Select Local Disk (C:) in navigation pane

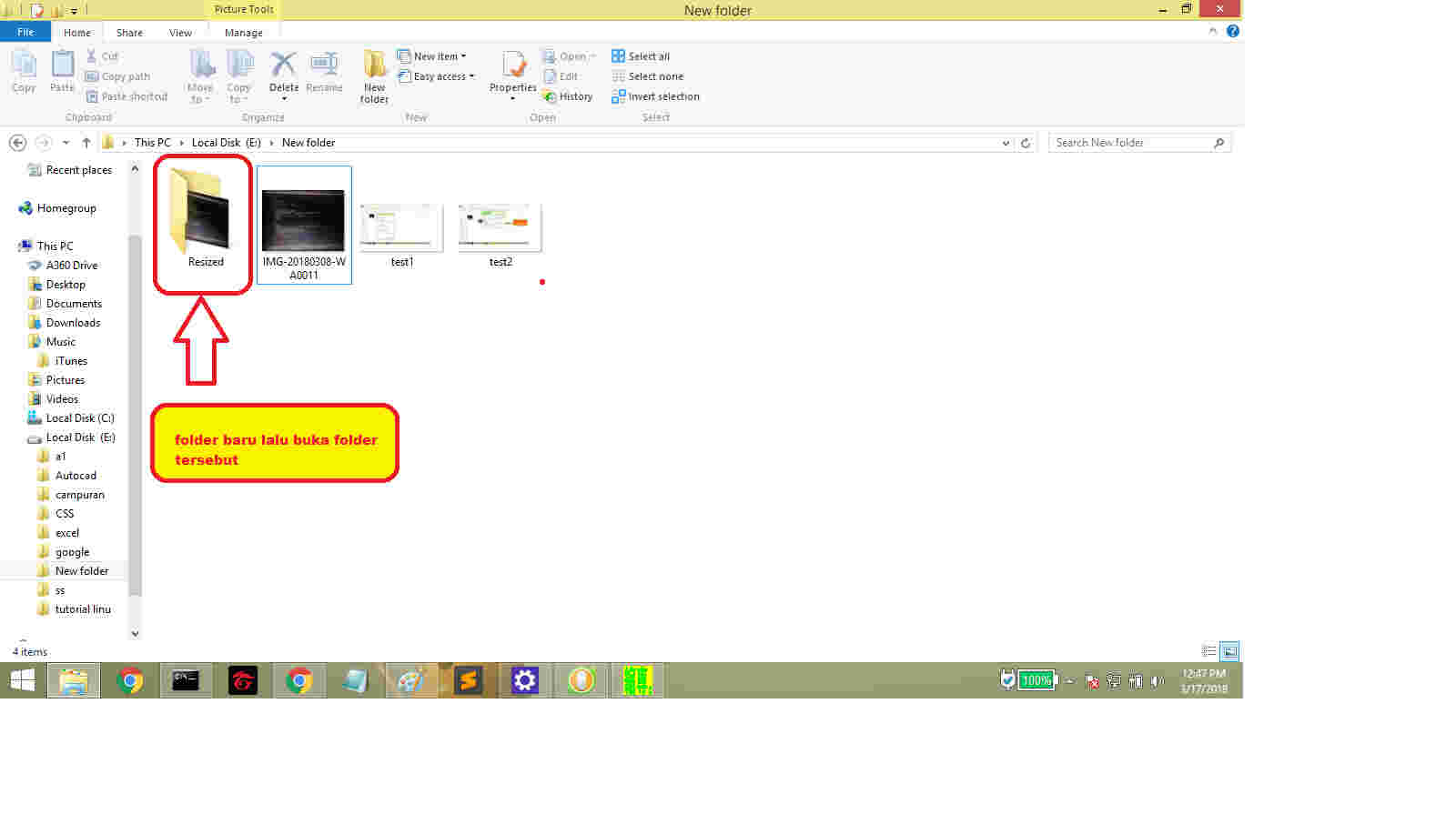click(x=71, y=418)
